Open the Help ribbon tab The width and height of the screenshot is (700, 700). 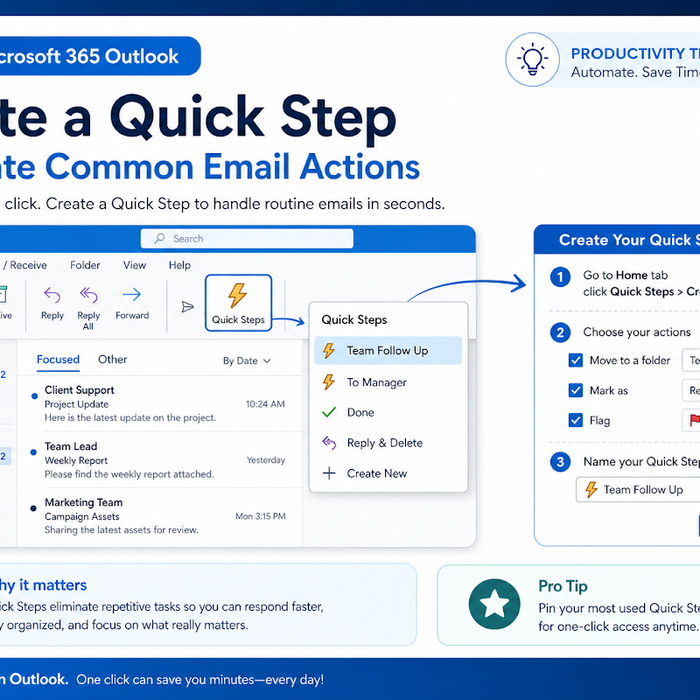coord(179,265)
